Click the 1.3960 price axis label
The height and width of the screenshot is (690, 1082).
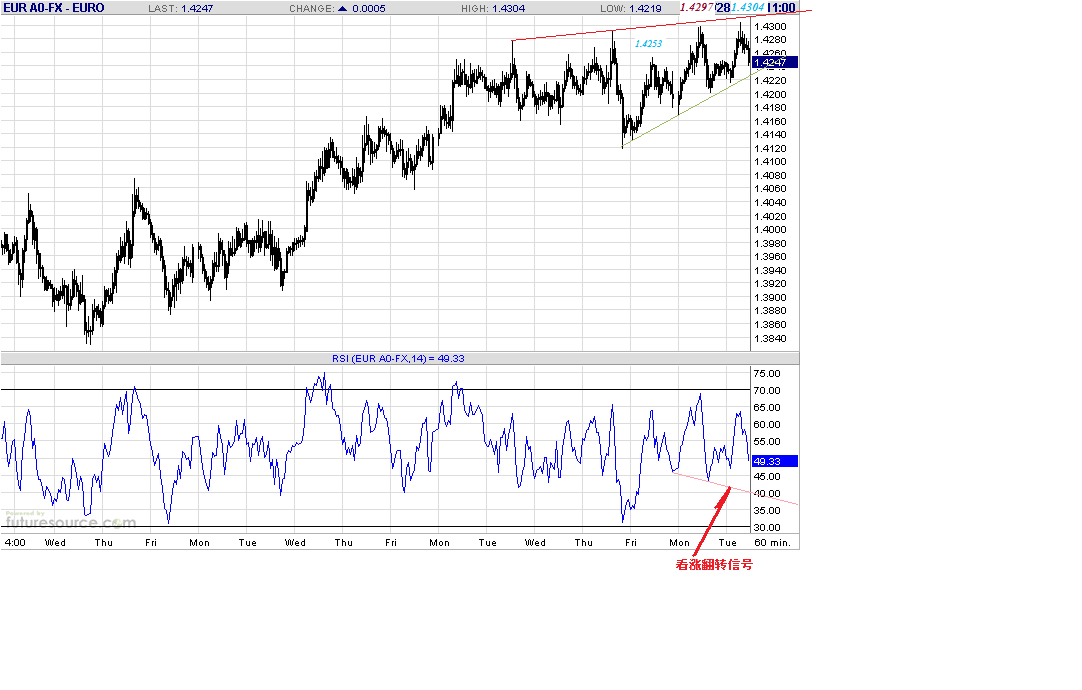[770, 257]
